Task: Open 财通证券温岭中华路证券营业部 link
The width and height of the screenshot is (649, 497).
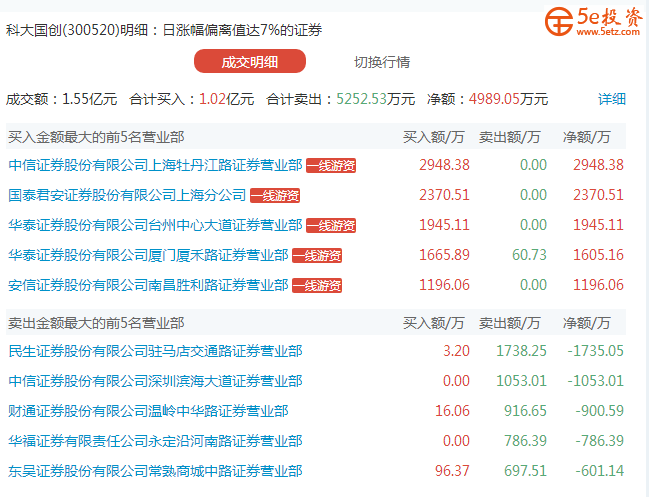Action: click(x=148, y=411)
